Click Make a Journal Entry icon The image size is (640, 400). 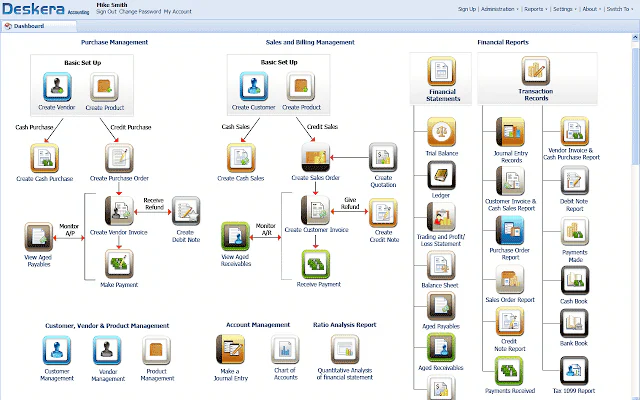pyautogui.click(x=231, y=349)
